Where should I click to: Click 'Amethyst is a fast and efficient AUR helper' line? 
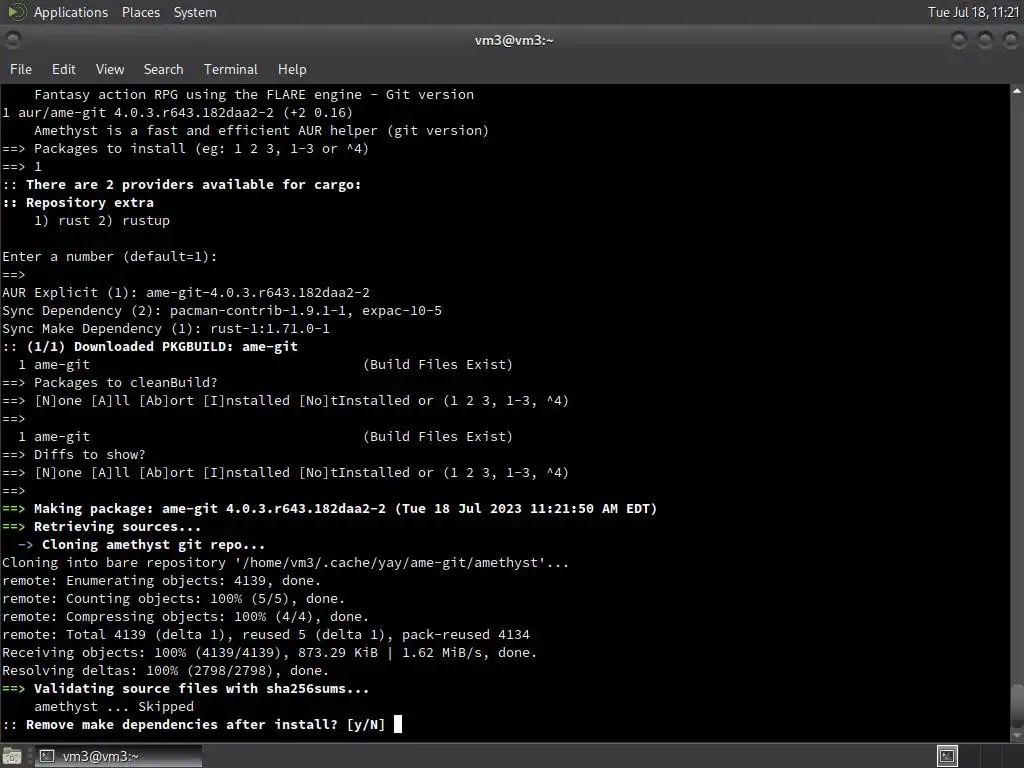coord(261,131)
